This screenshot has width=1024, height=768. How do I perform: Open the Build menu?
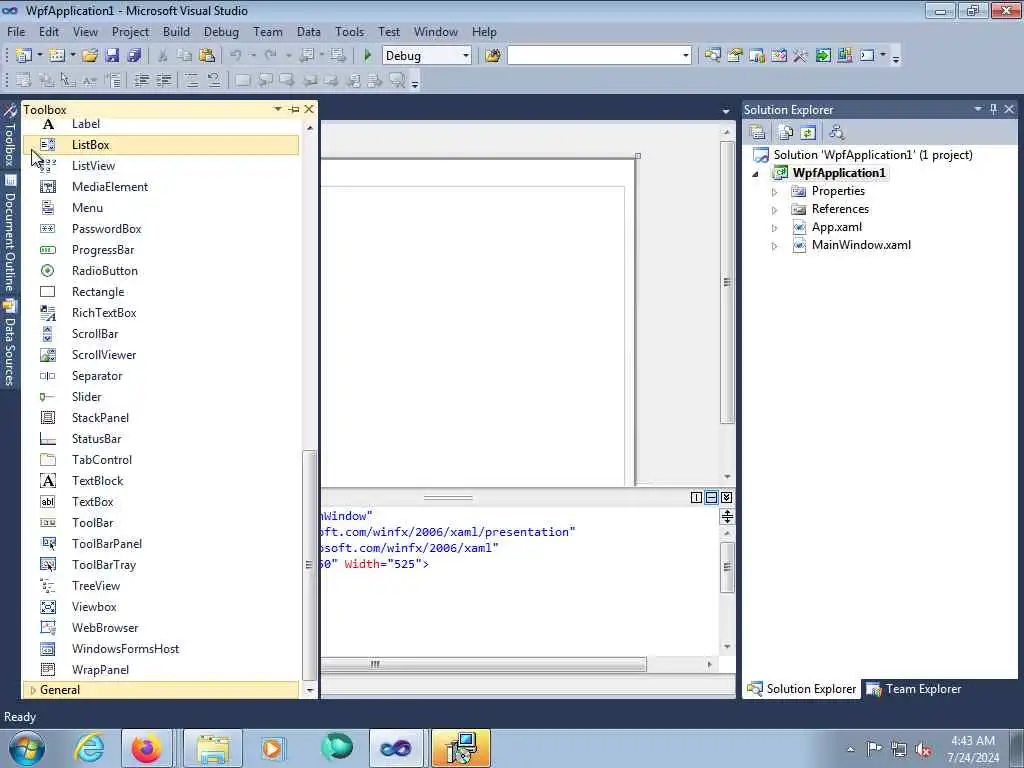pos(176,31)
